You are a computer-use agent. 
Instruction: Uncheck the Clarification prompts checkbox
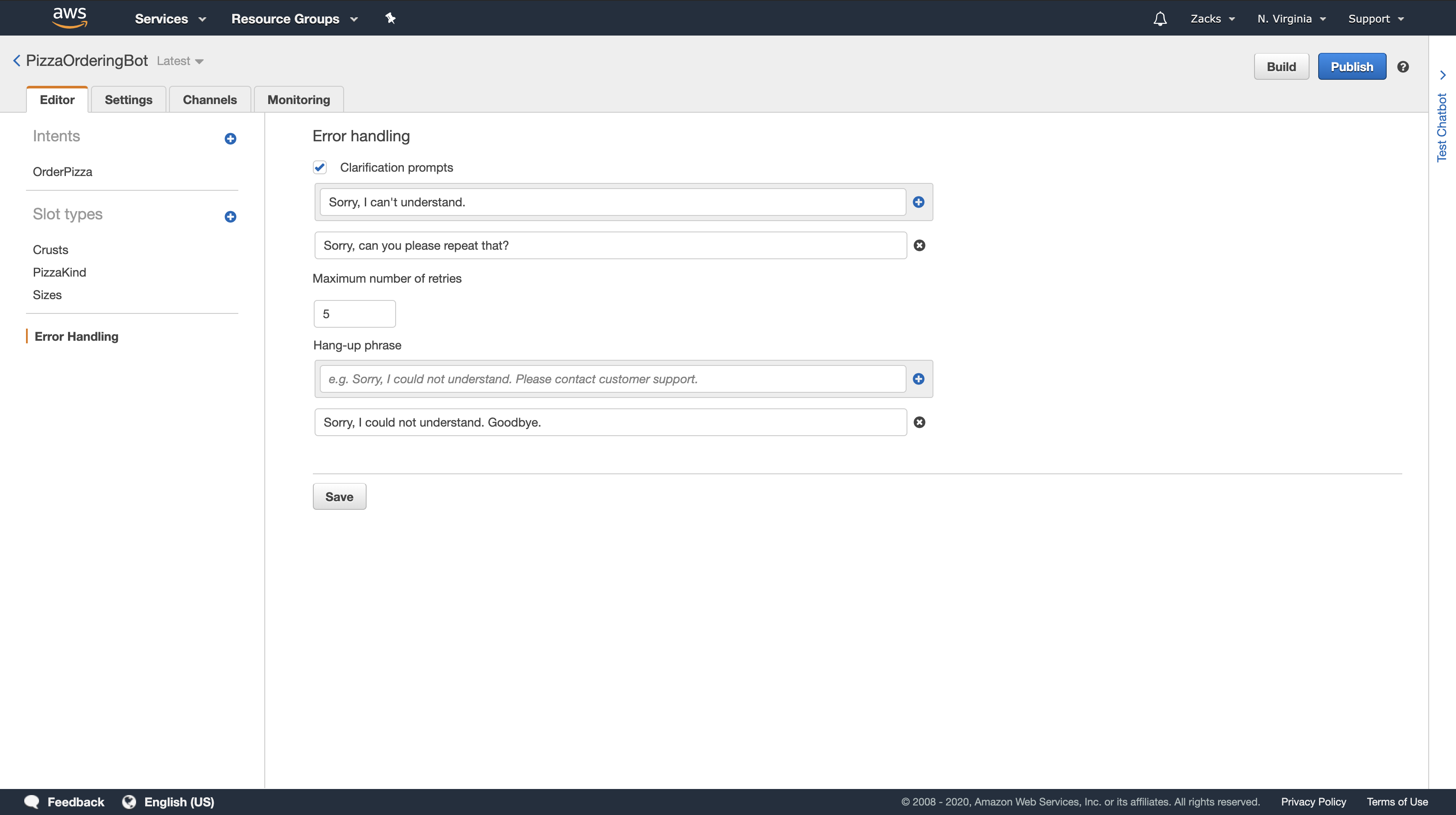[320, 167]
